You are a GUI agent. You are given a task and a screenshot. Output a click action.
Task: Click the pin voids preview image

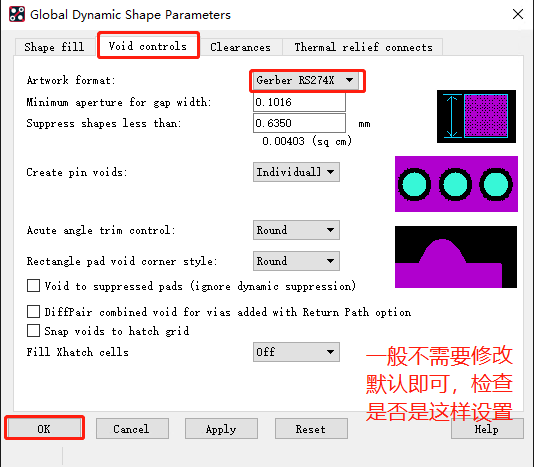point(456,184)
